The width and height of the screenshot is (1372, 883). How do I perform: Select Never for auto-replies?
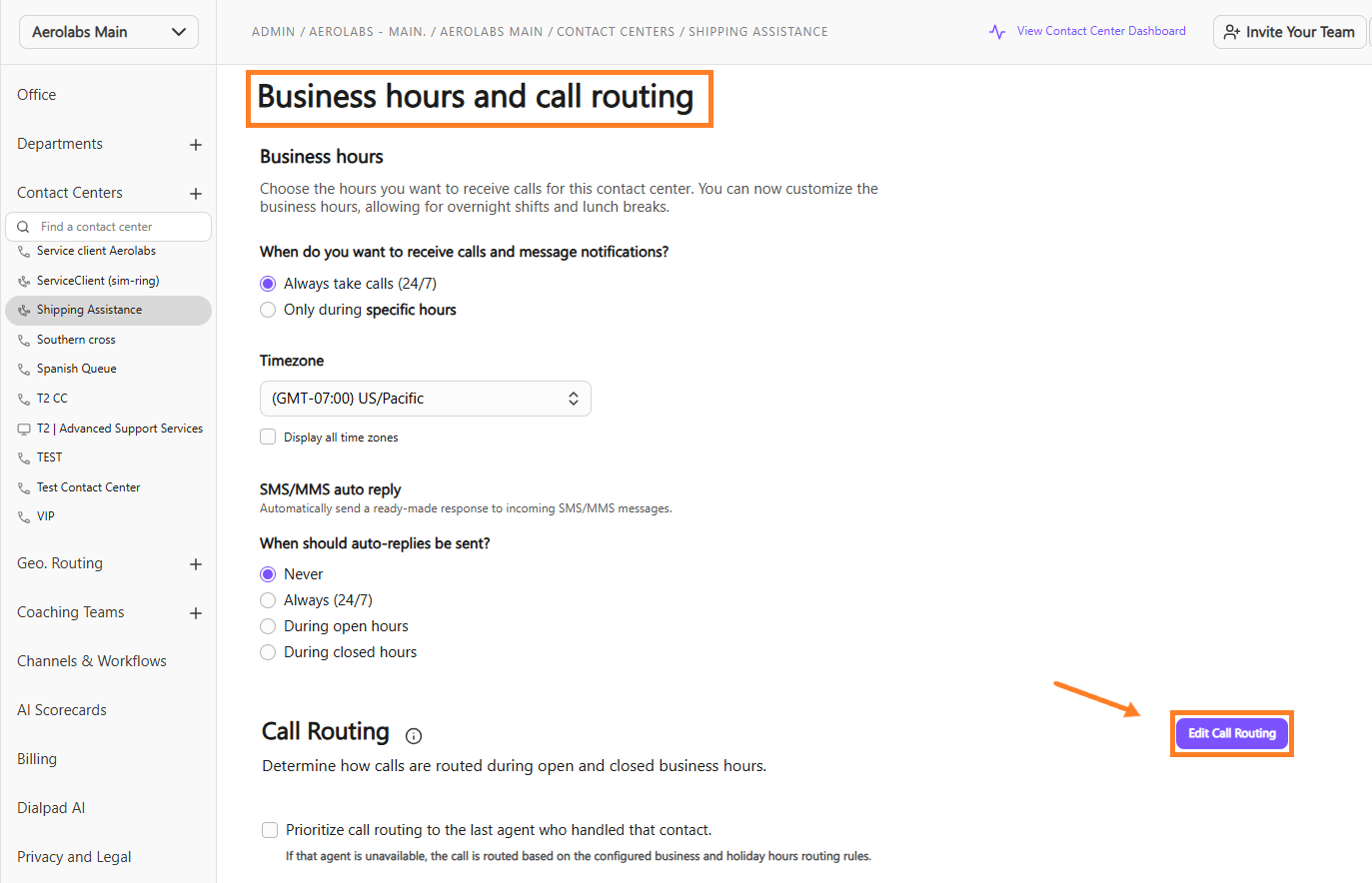pyautogui.click(x=268, y=574)
